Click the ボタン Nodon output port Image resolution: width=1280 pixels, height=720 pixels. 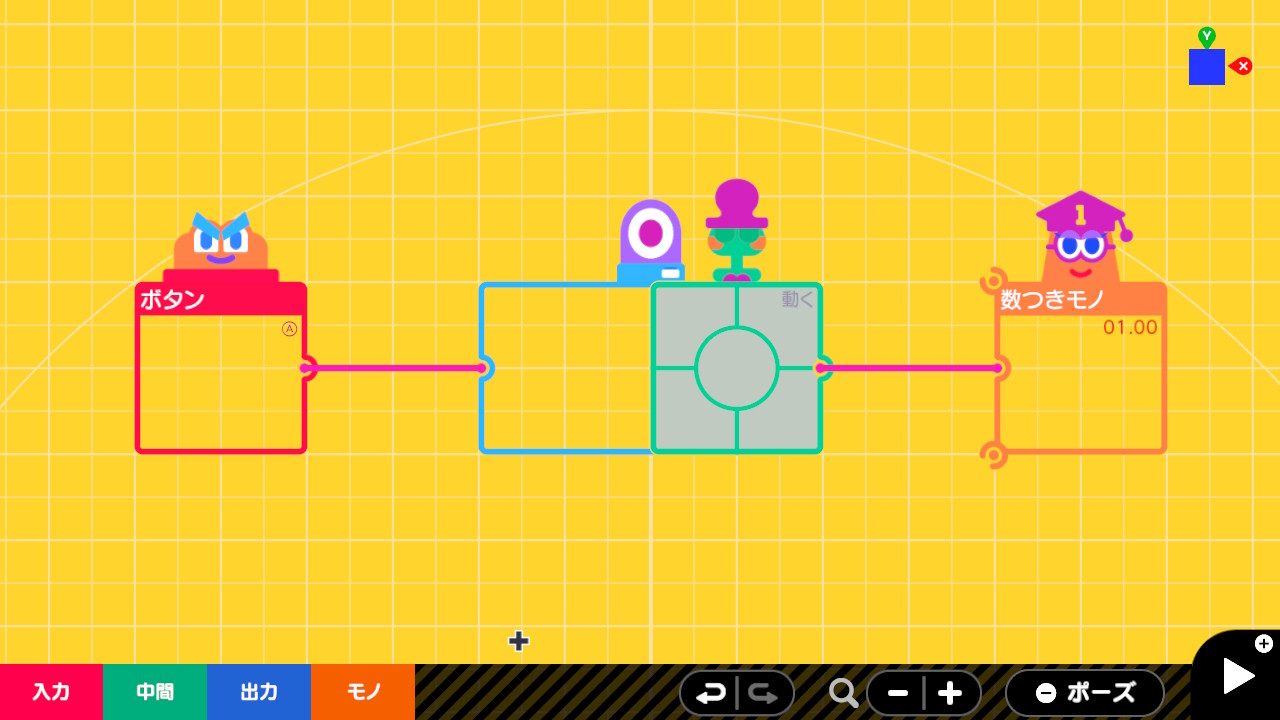[x=307, y=368]
